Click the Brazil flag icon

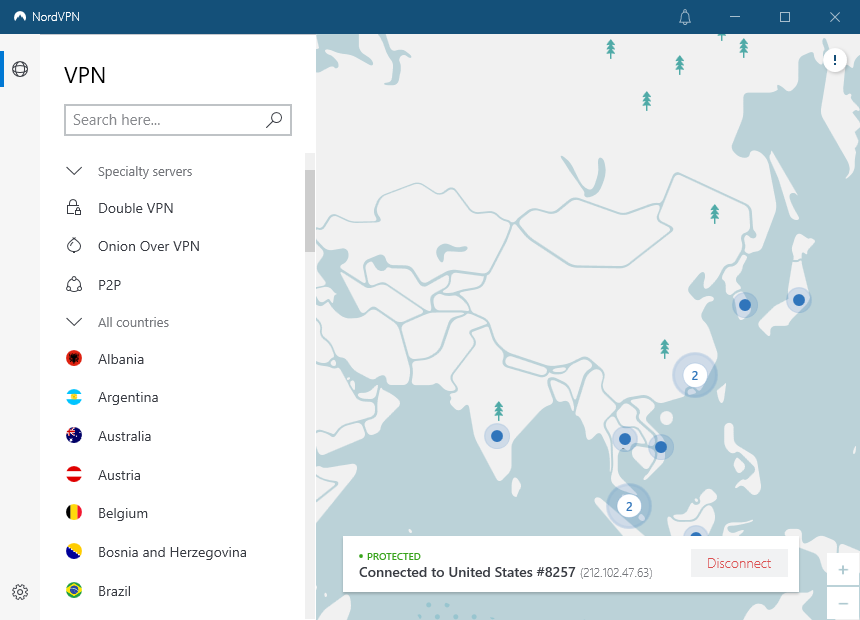[74, 590]
